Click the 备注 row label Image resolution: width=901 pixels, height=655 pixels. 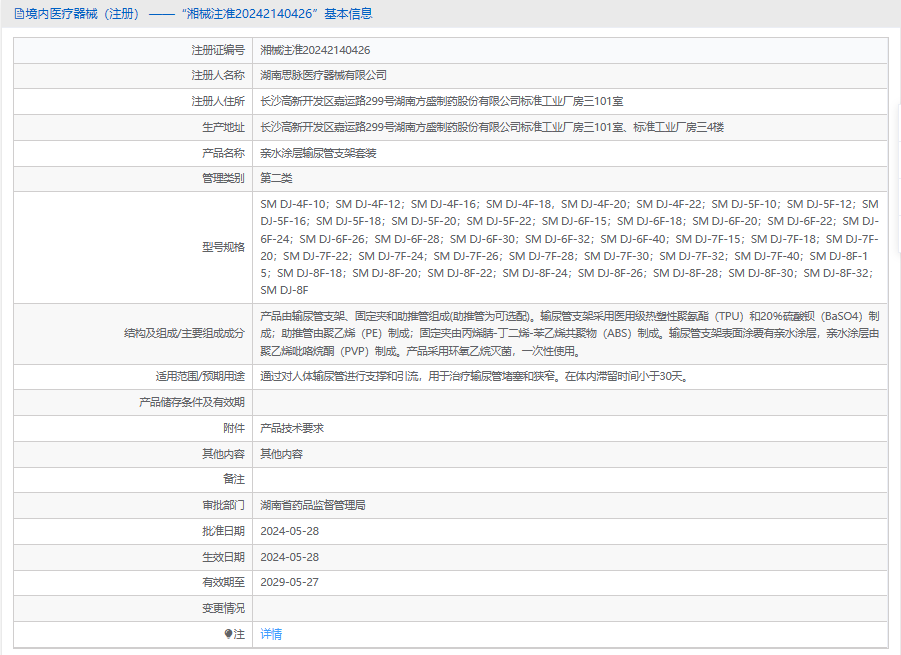234,479
